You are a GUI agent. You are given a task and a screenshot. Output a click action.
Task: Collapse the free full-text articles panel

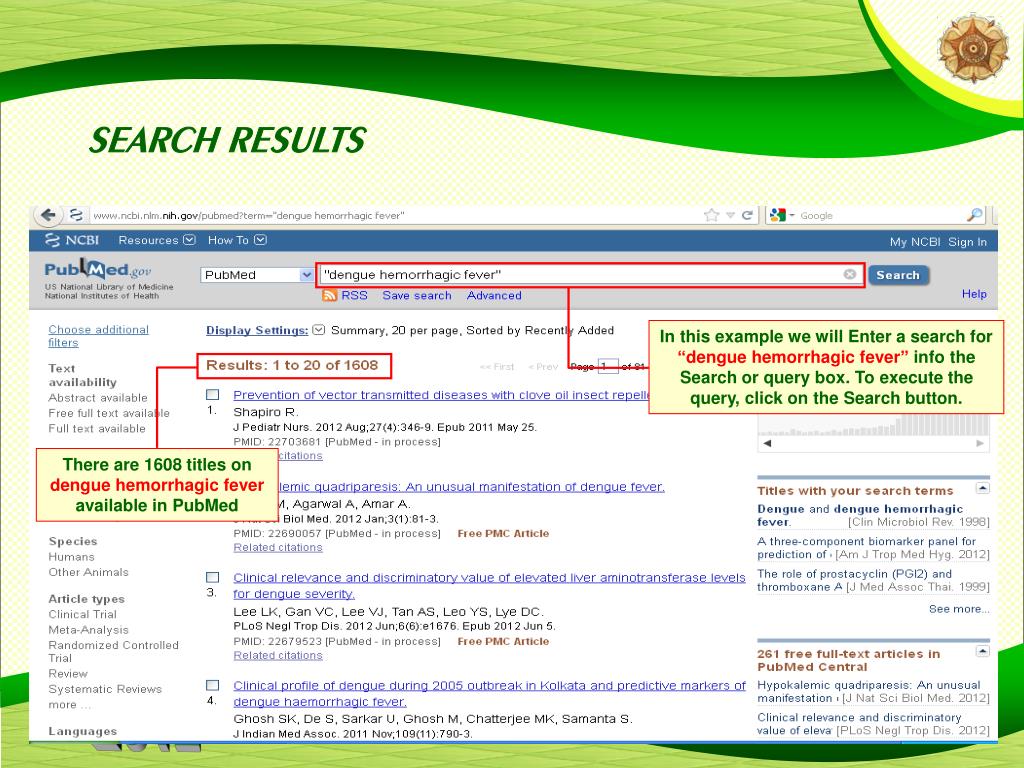[x=982, y=650]
